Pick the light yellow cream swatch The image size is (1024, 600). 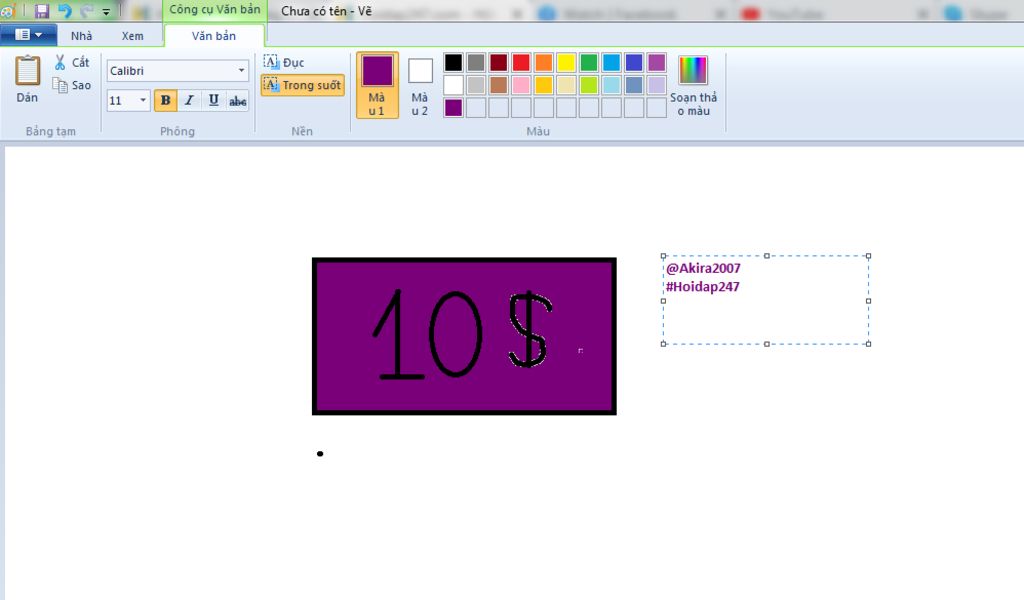[566, 85]
